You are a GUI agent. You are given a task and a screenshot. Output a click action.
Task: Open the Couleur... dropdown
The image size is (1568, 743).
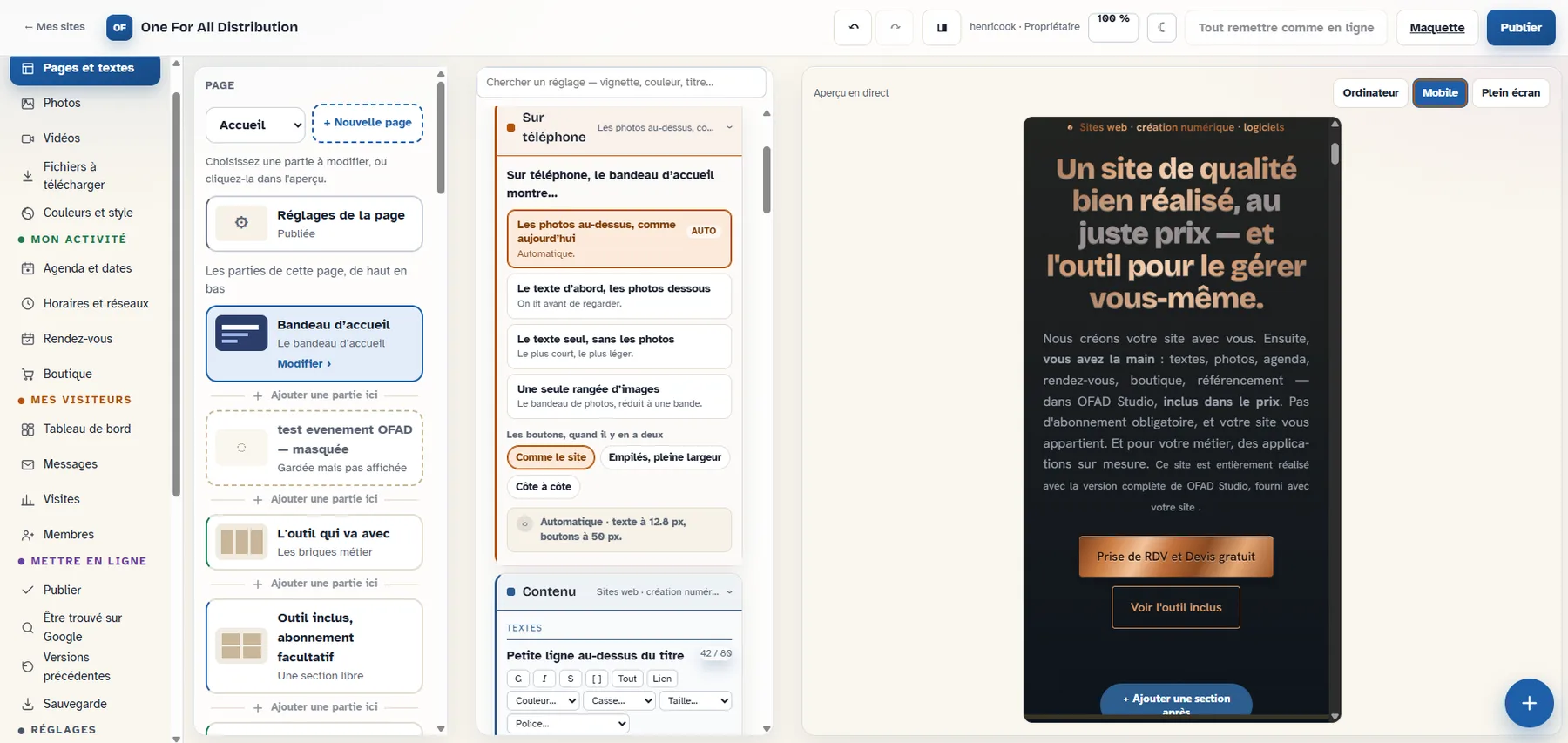tap(543, 700)
